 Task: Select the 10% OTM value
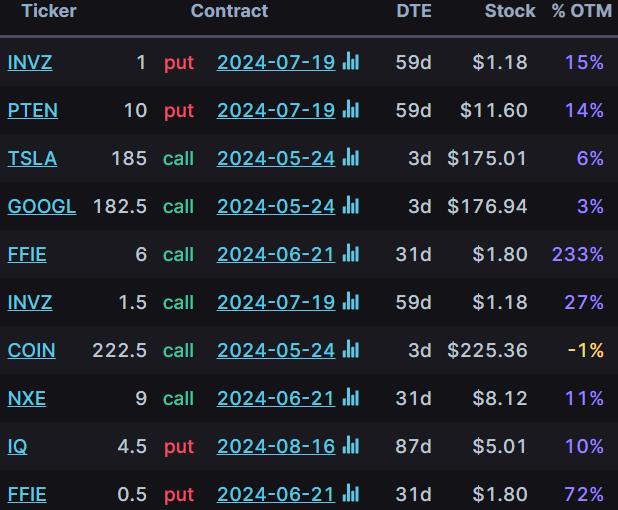click(584, 447)
